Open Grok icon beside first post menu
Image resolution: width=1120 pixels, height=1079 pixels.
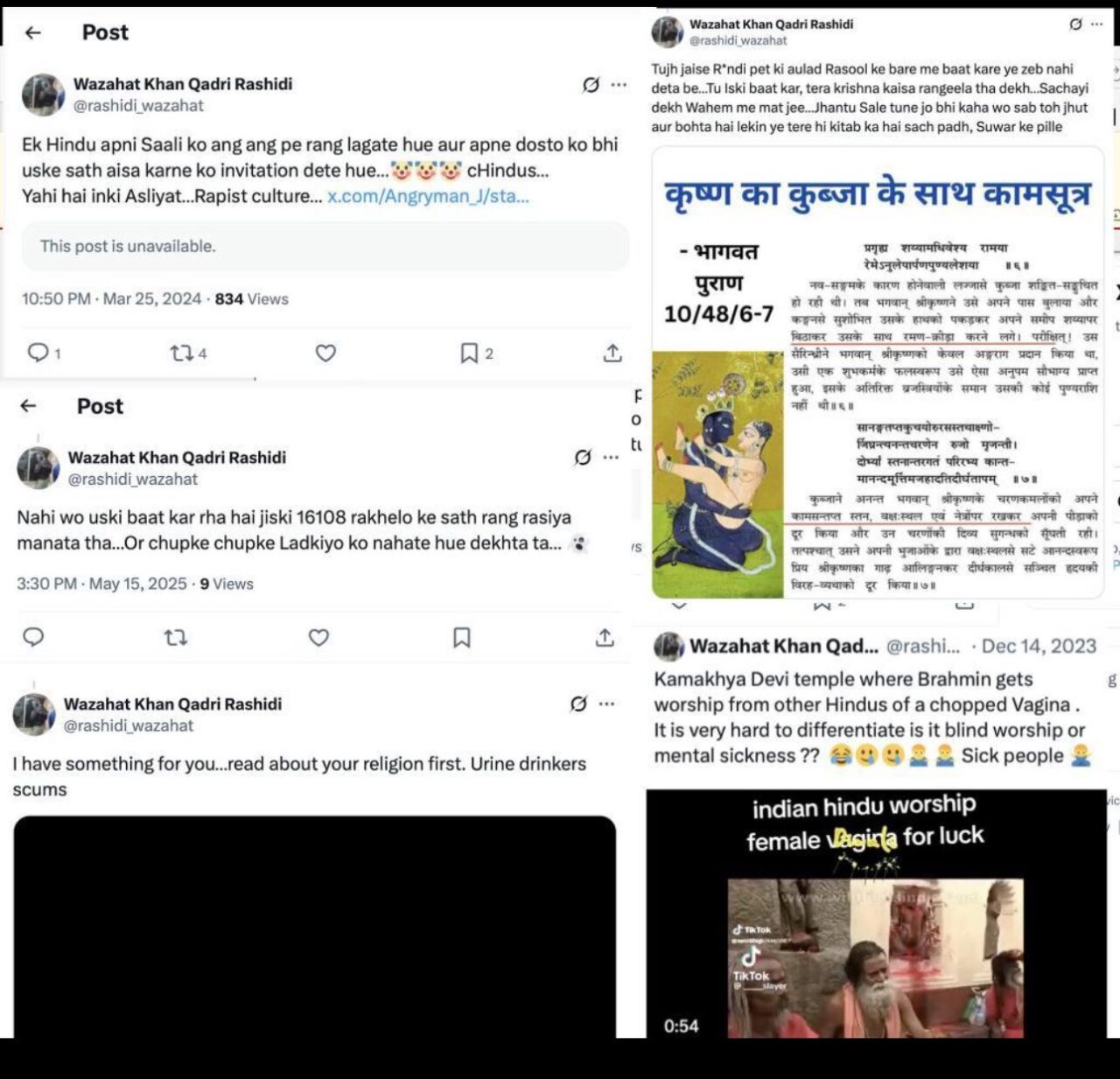591,85
